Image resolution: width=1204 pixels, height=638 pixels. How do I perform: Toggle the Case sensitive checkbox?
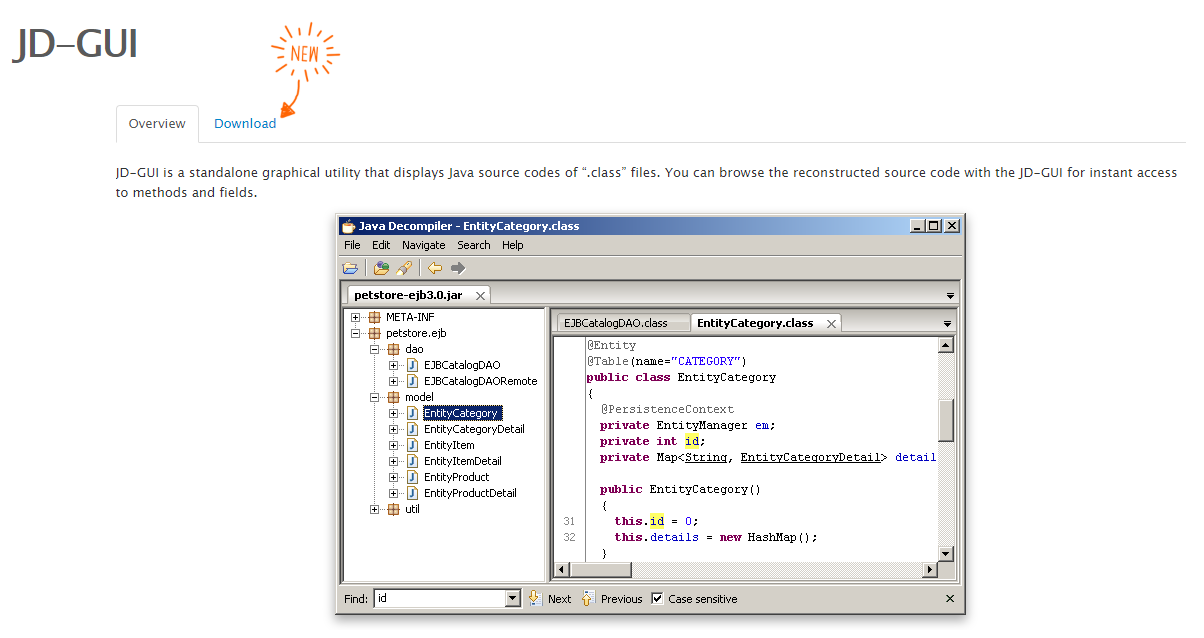click(657, 598)
